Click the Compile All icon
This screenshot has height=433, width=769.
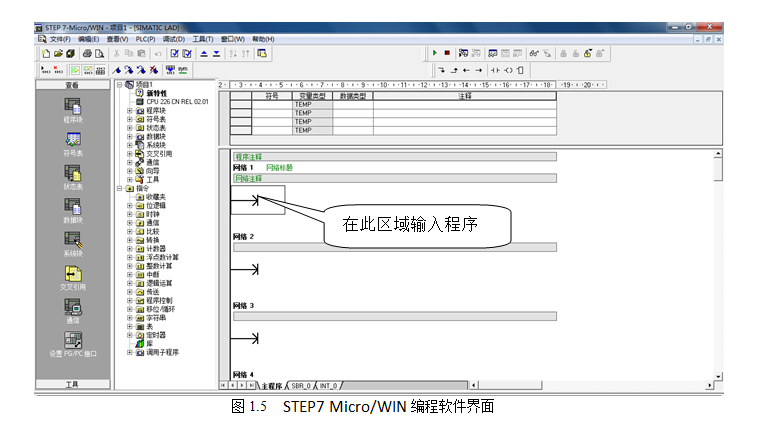pos(187,53)
